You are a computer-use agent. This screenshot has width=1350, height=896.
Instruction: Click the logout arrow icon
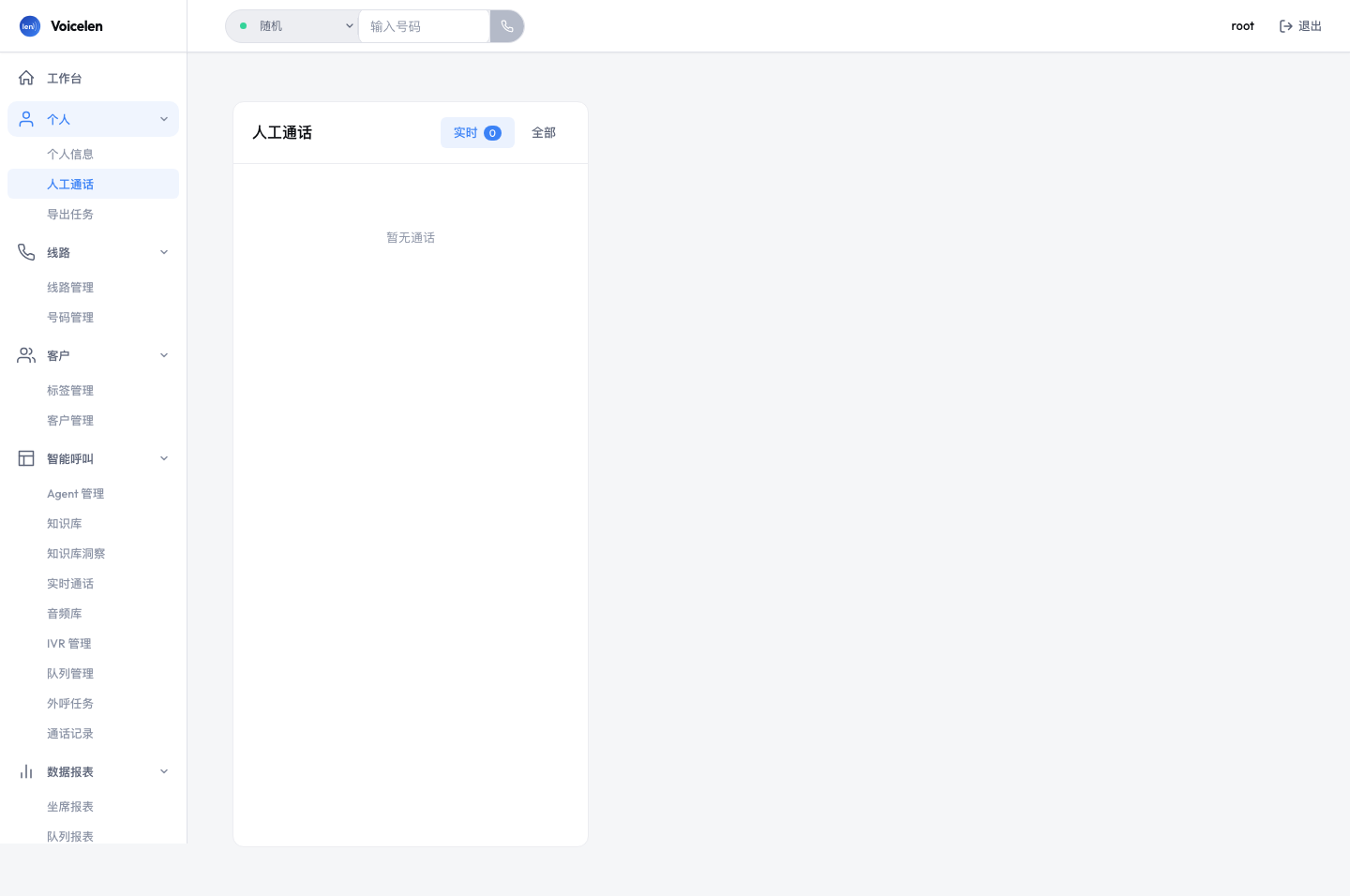(1286, 26)
